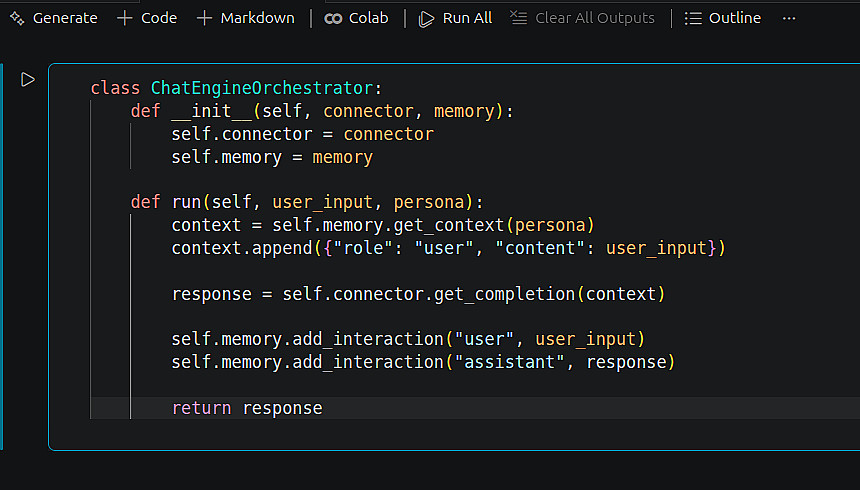This screenshot has width=860, height=490.
Task: Click the "assistant" string in add_interaction
Action: [508, 362]
